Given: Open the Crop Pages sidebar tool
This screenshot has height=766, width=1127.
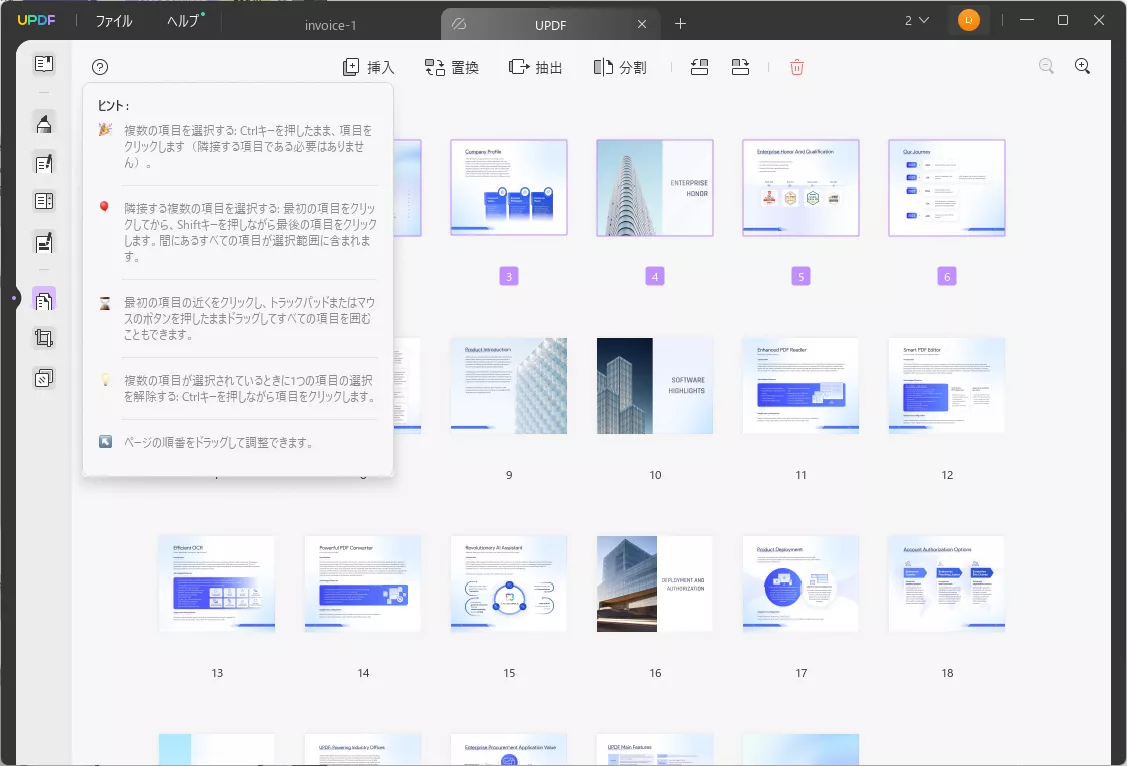Looking at the screenshot, I should pyautogui.click(x=44, y=338).
